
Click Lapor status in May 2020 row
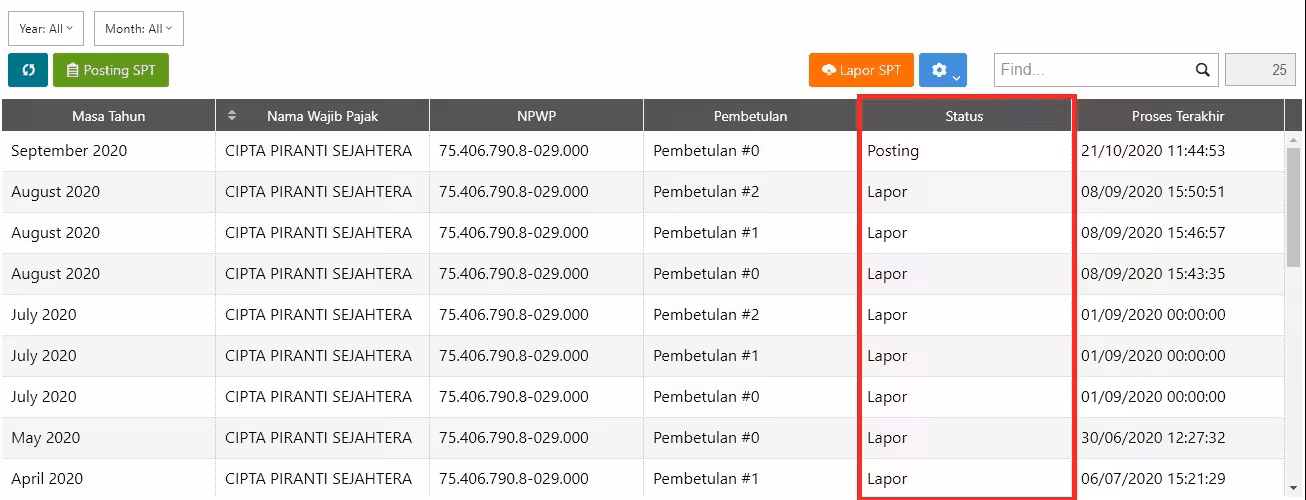pos(887,438)
